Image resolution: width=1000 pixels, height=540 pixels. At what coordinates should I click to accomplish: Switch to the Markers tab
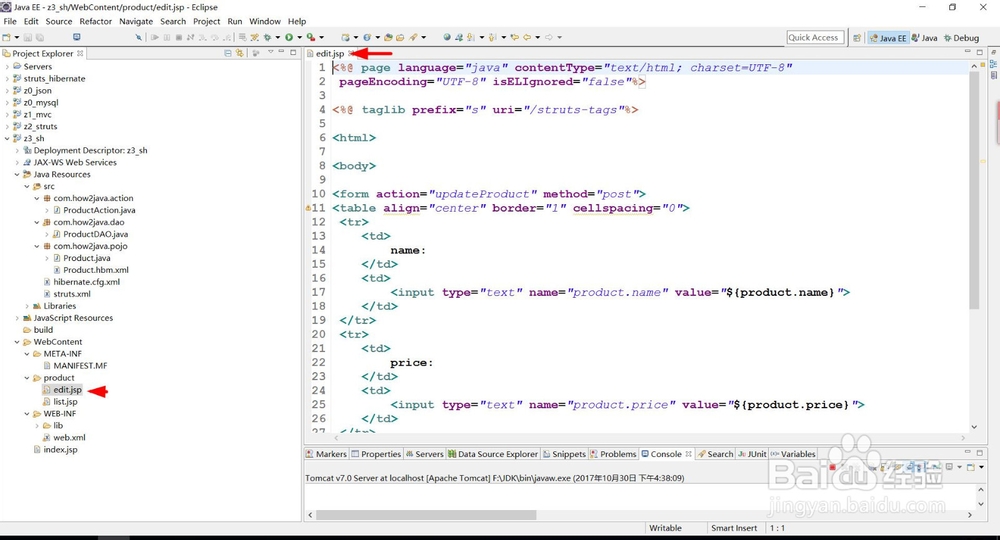(326, 454)
